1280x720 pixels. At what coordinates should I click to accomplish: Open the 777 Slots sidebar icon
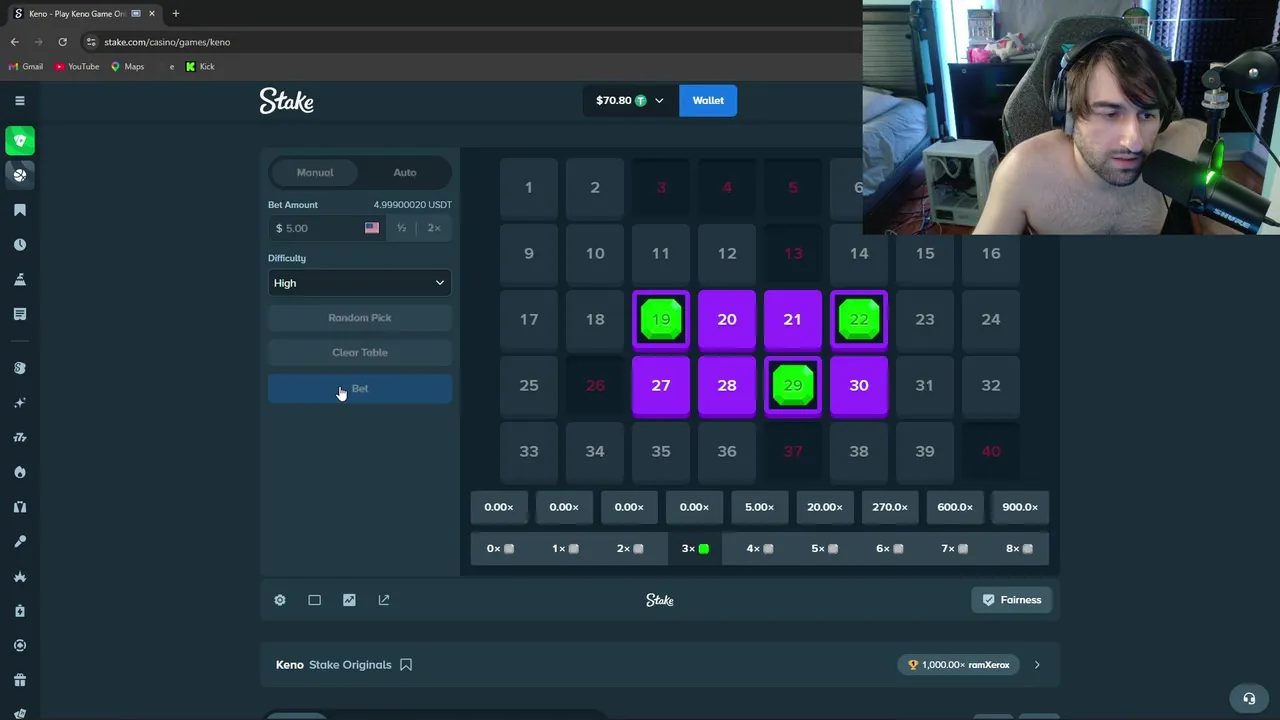pos(19,437)
